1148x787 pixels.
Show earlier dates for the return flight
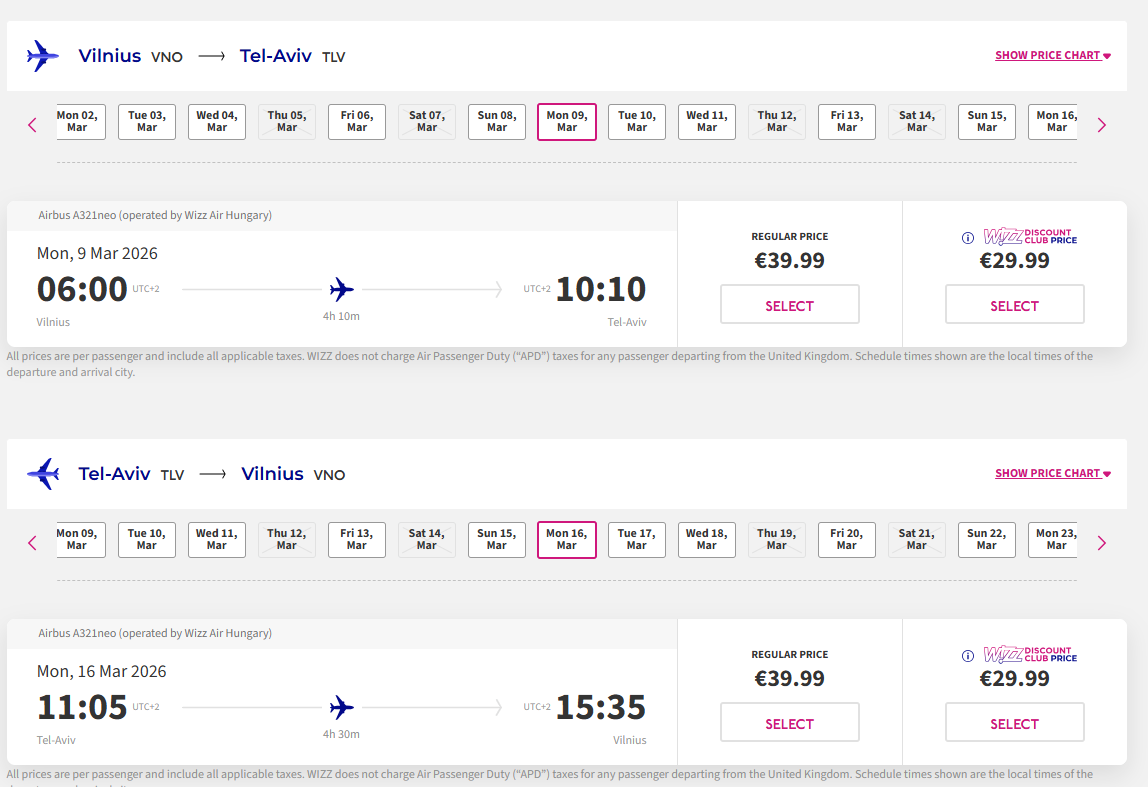point(32,543)
